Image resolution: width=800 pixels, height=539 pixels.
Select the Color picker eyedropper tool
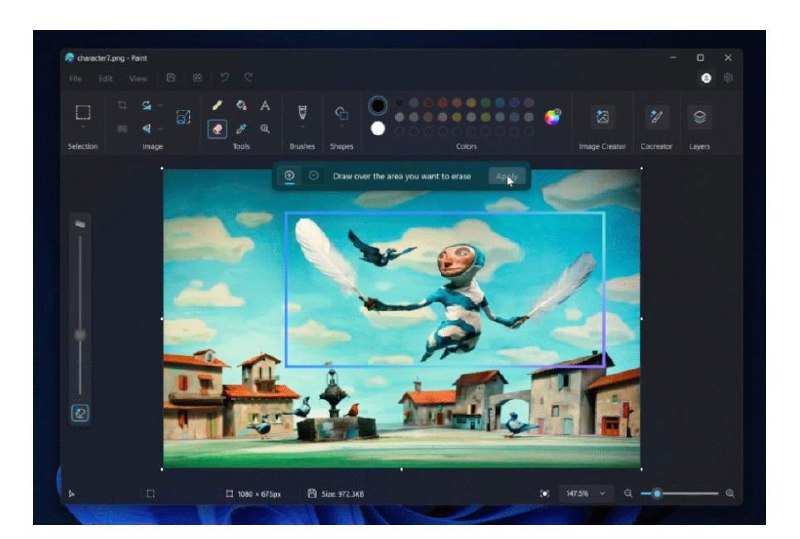[x=241, y=129]
